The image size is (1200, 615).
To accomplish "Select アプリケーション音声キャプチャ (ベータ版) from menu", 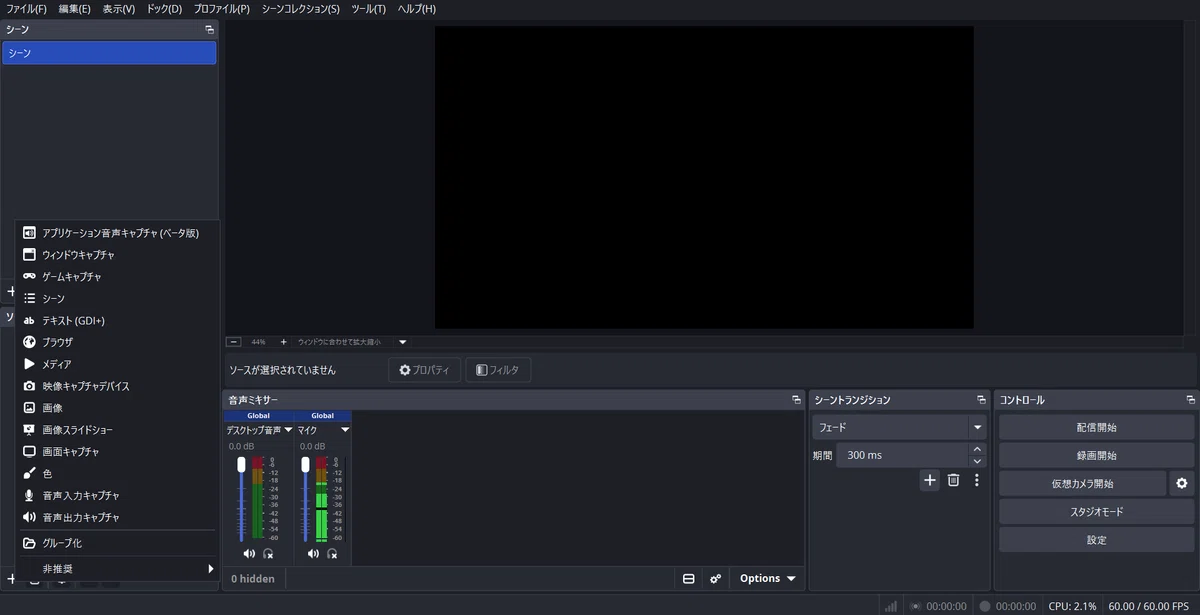I will point(117,233).
